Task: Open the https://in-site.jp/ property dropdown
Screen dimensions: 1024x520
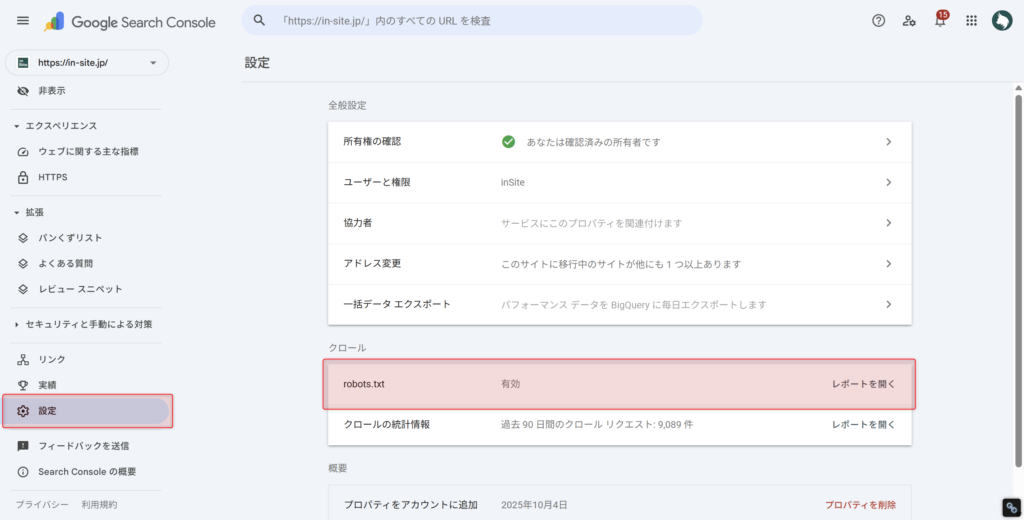Action: [x=87, y=63]
